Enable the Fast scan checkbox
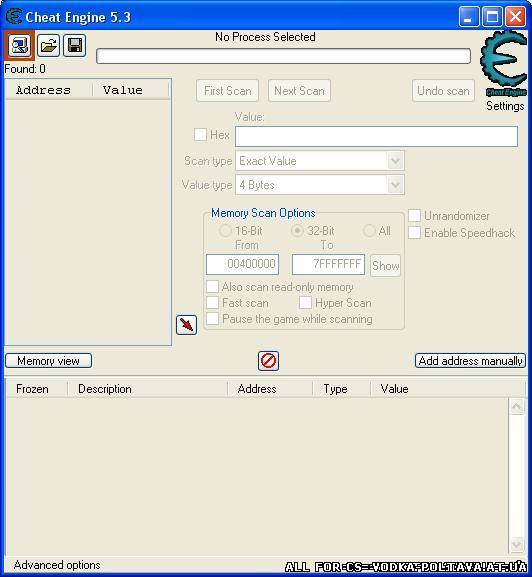The width and height of the screenshot is (532, 577). click(212, 303)
